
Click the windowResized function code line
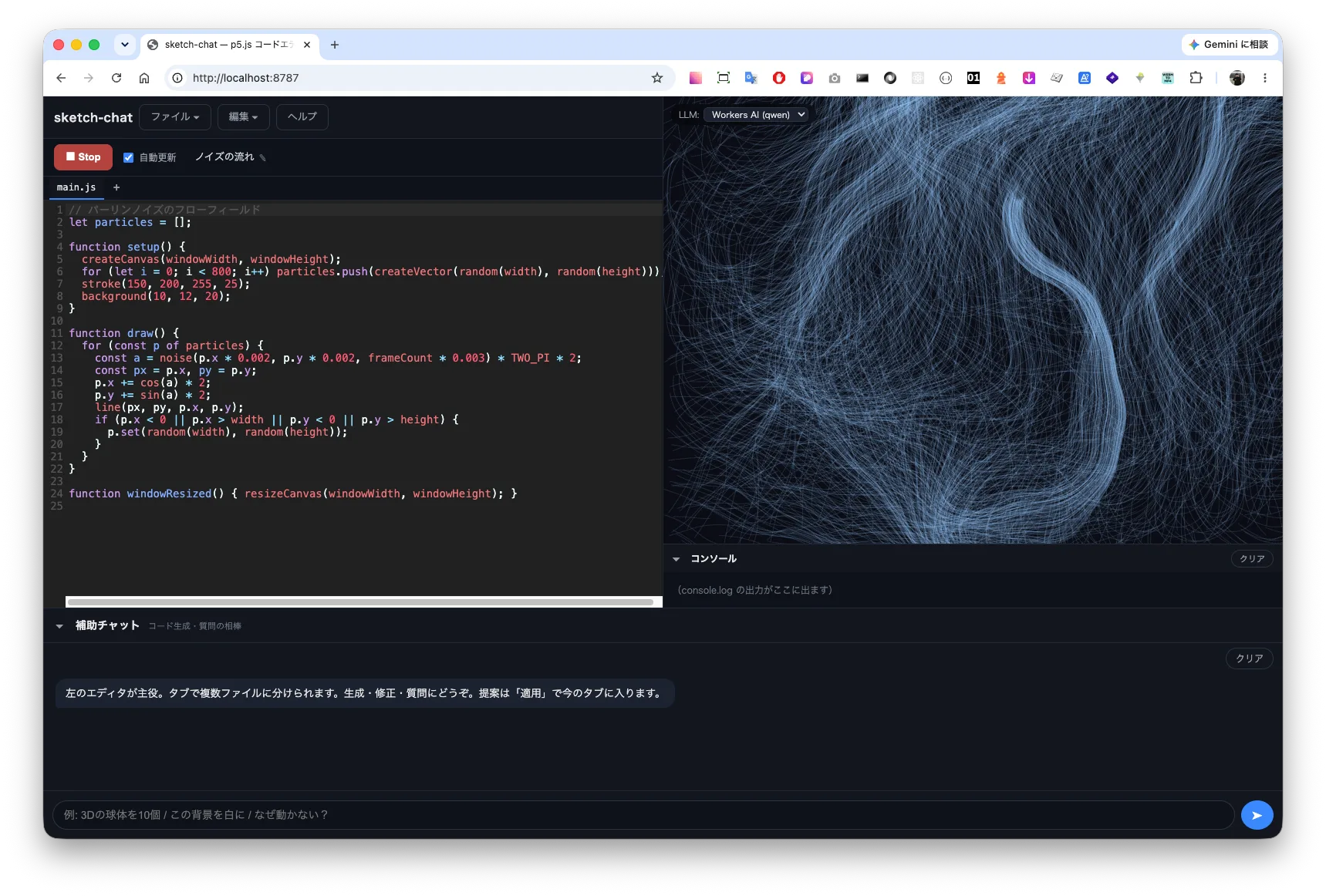[x=293, y=493]
